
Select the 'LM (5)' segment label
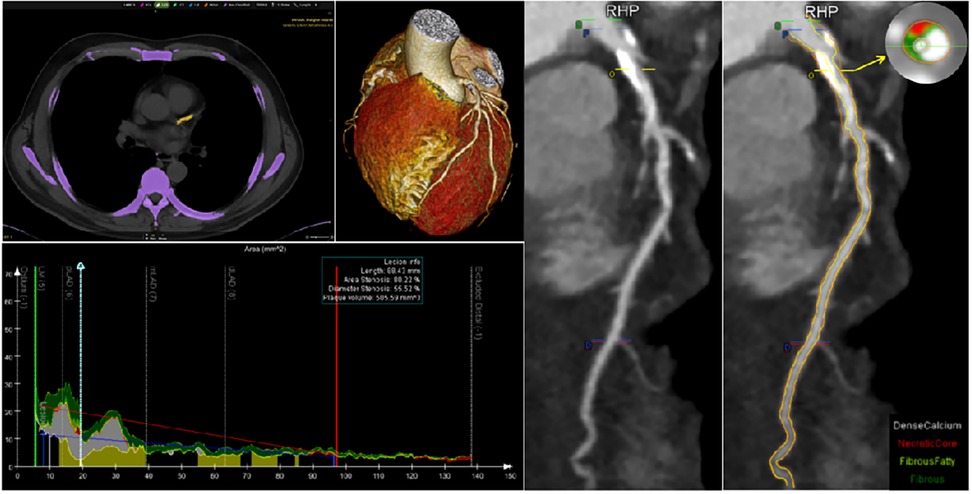point(40,279)
